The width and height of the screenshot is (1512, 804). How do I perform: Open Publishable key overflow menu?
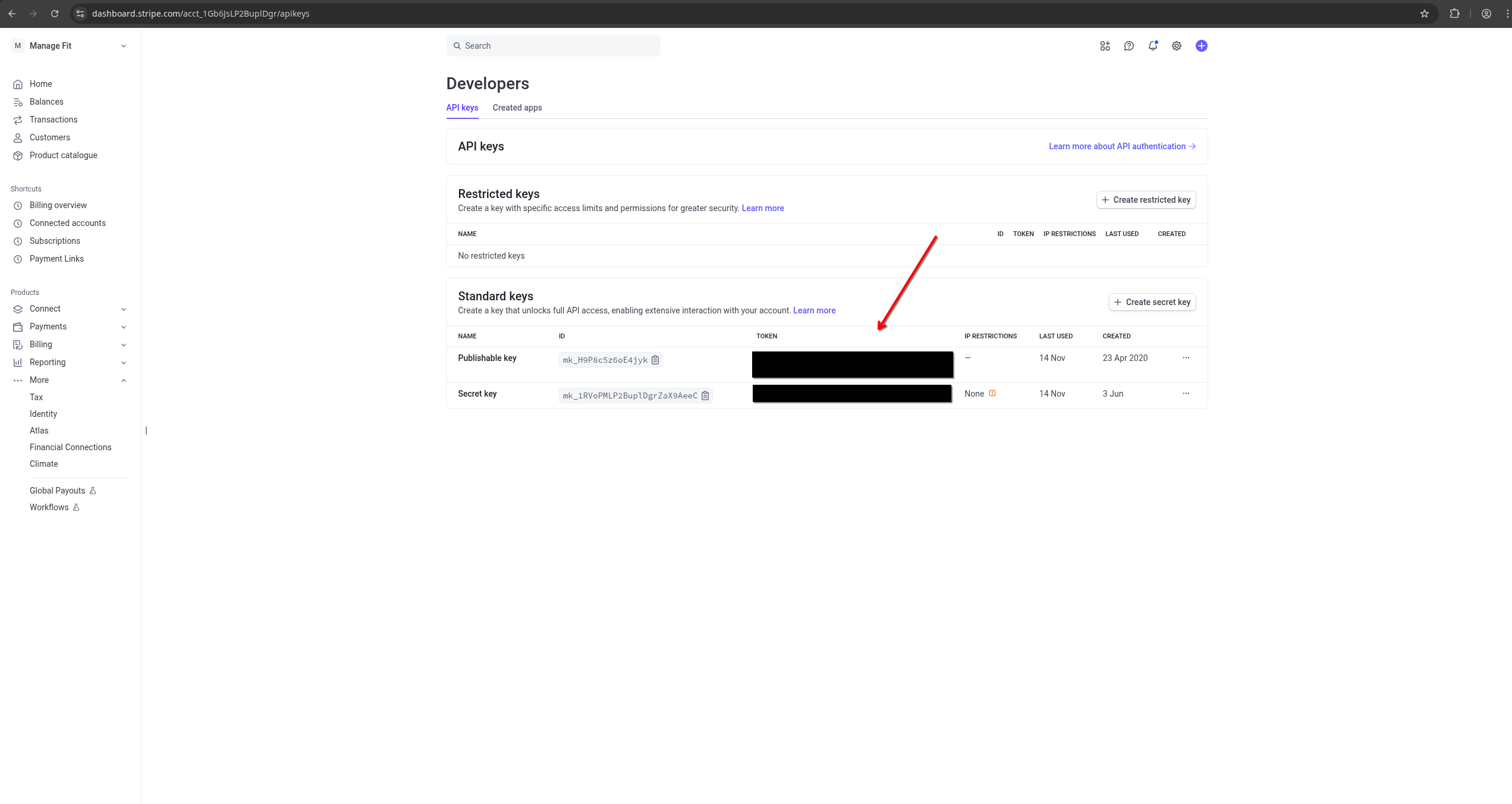(x=1186, y=358)
